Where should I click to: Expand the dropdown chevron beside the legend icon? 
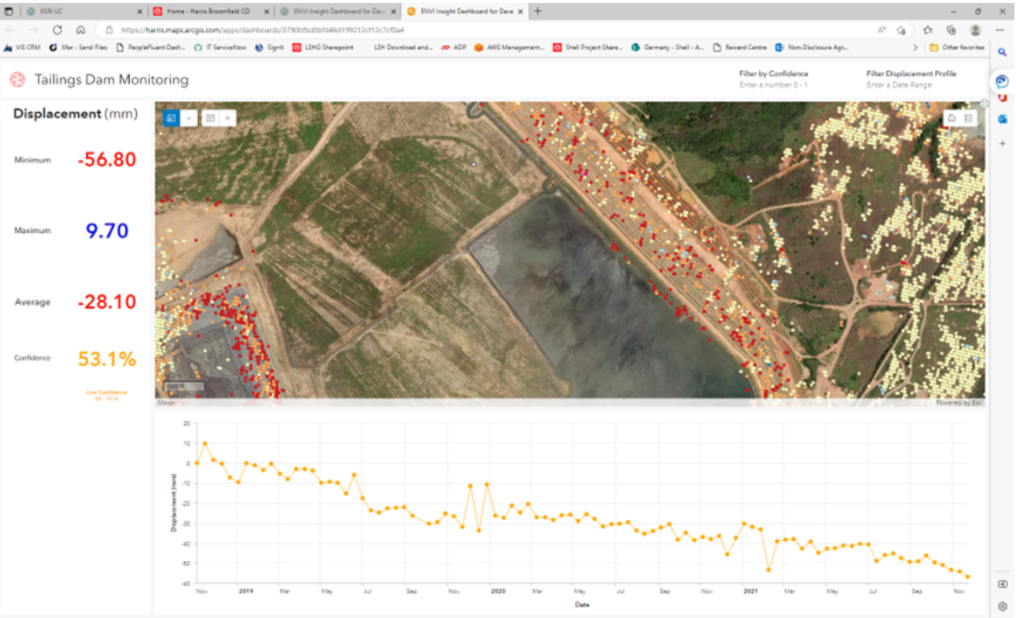[x=189, y=118]
